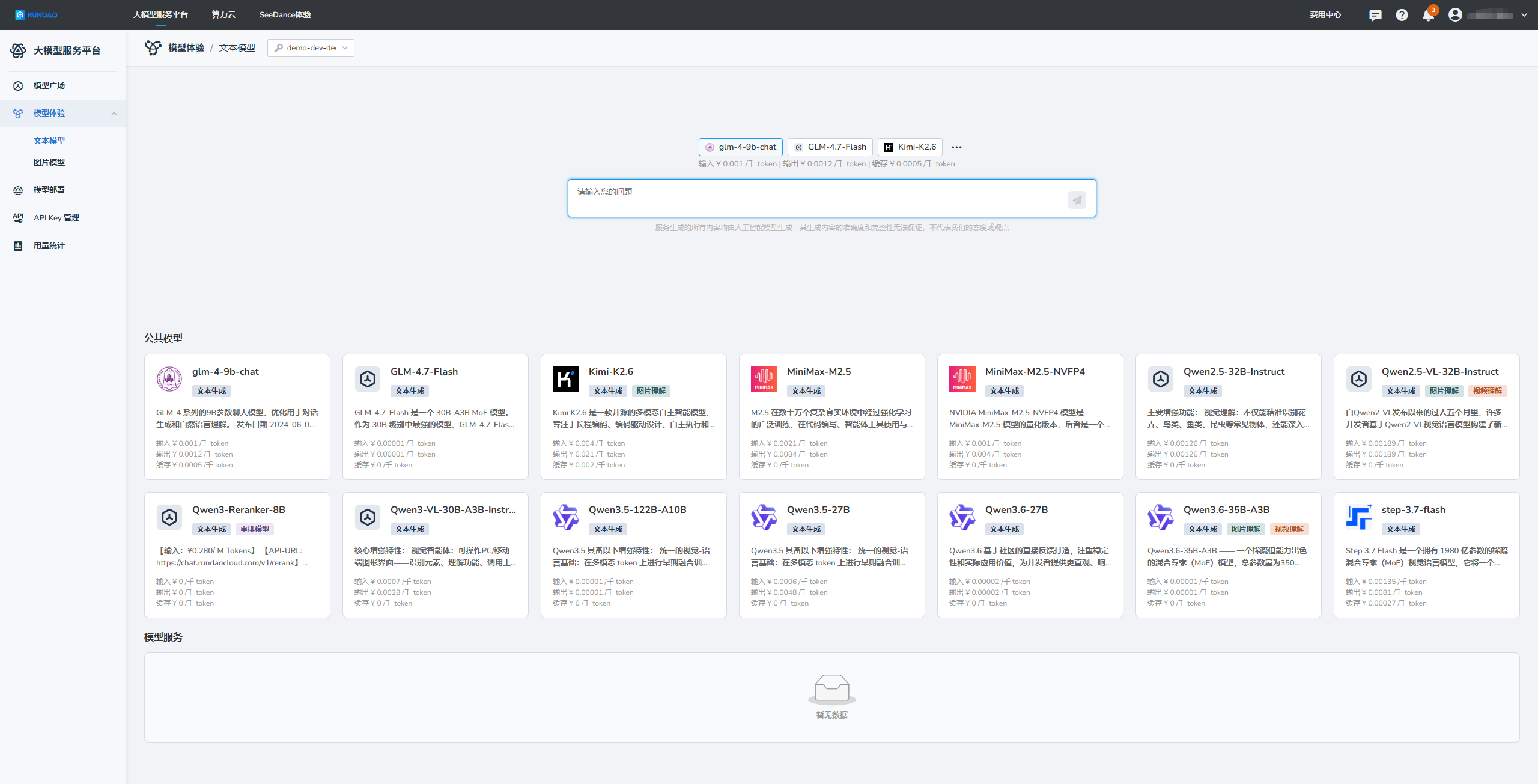Click the 视频理解 tag on Qwen2.5-VL-32B-Instruct

[1488, 391]
